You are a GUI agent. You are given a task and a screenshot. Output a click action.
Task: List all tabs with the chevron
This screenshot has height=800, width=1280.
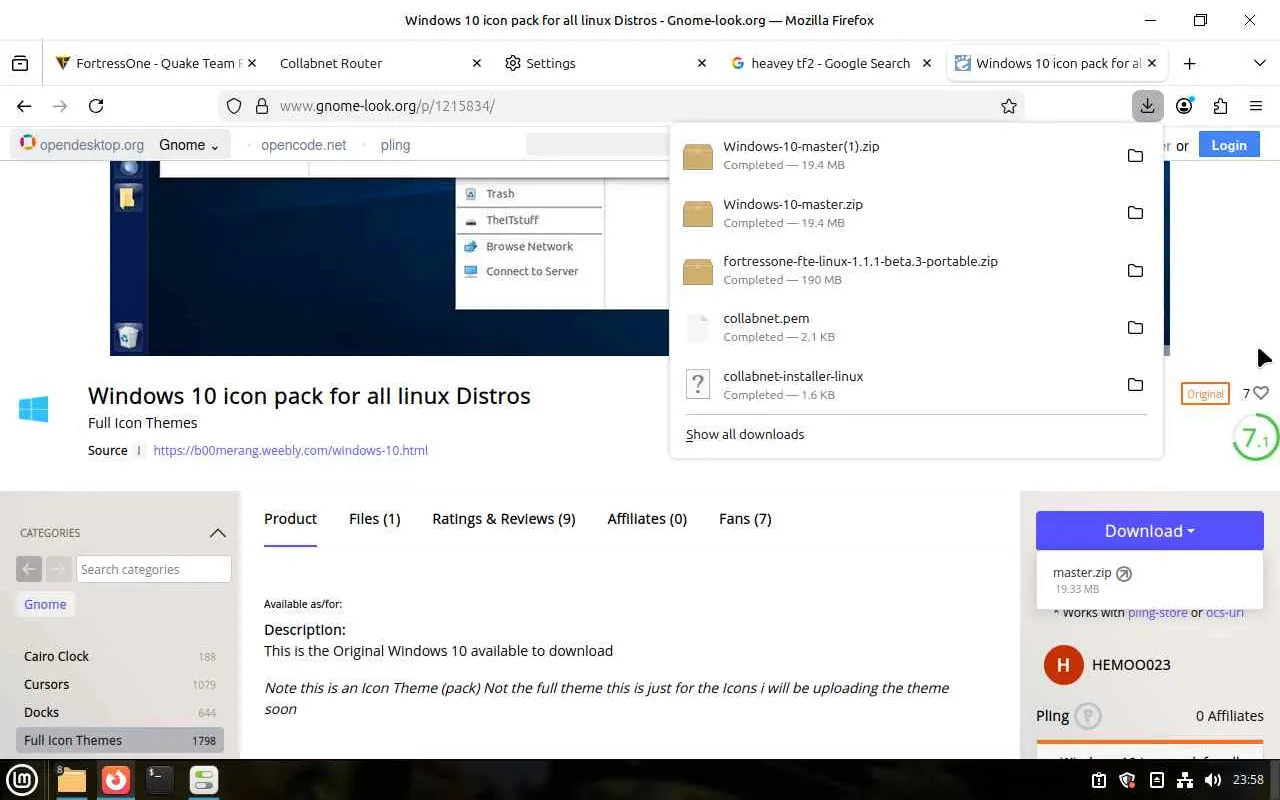tap(1259, 63)
